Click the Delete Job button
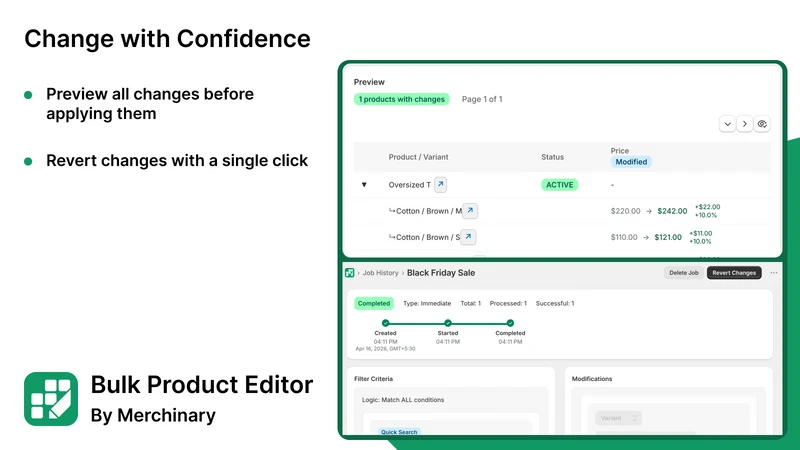The height and width of the screenshot is (450, 800). pos(684,273)
